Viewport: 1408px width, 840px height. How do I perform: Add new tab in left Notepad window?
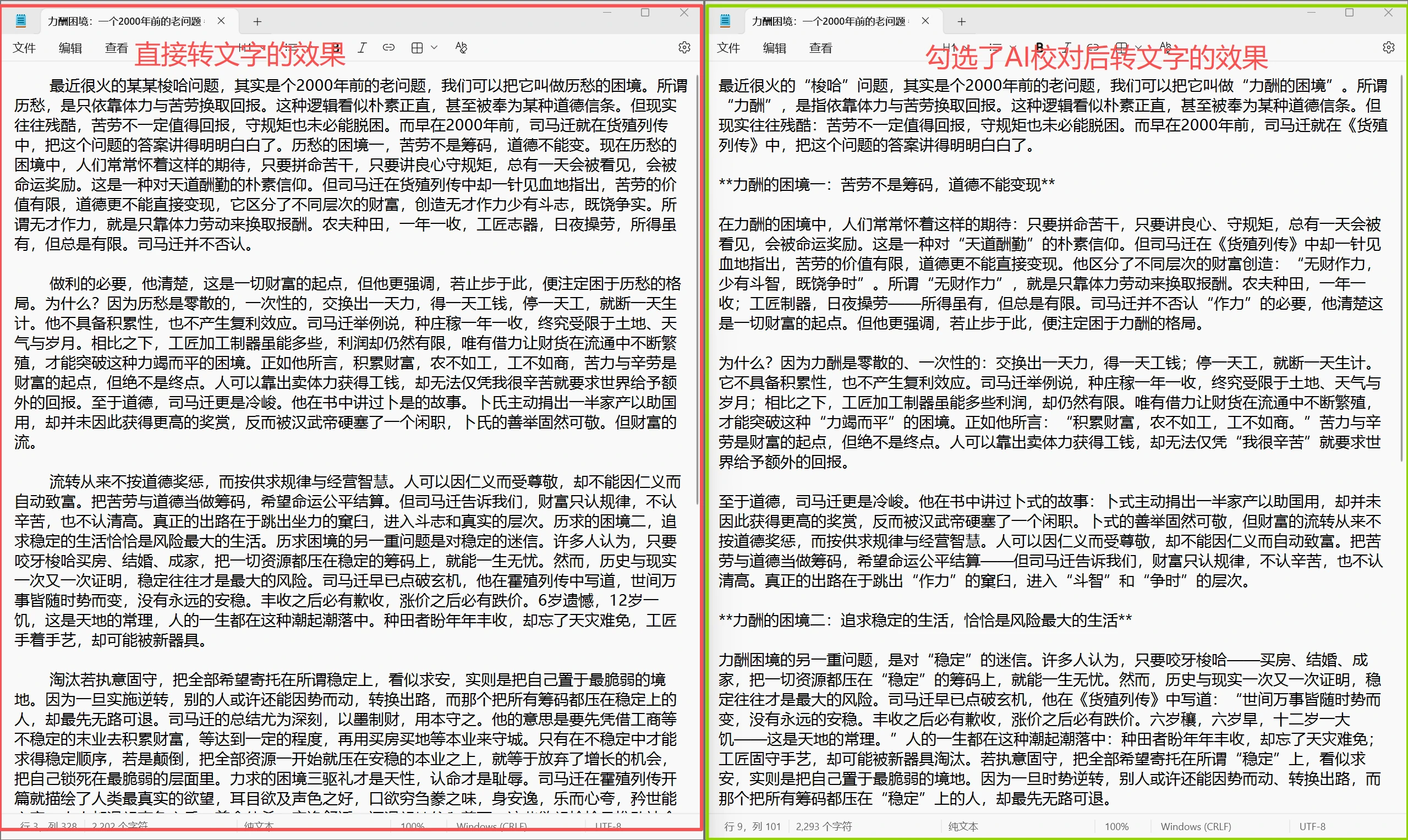(x=257, y=21)
